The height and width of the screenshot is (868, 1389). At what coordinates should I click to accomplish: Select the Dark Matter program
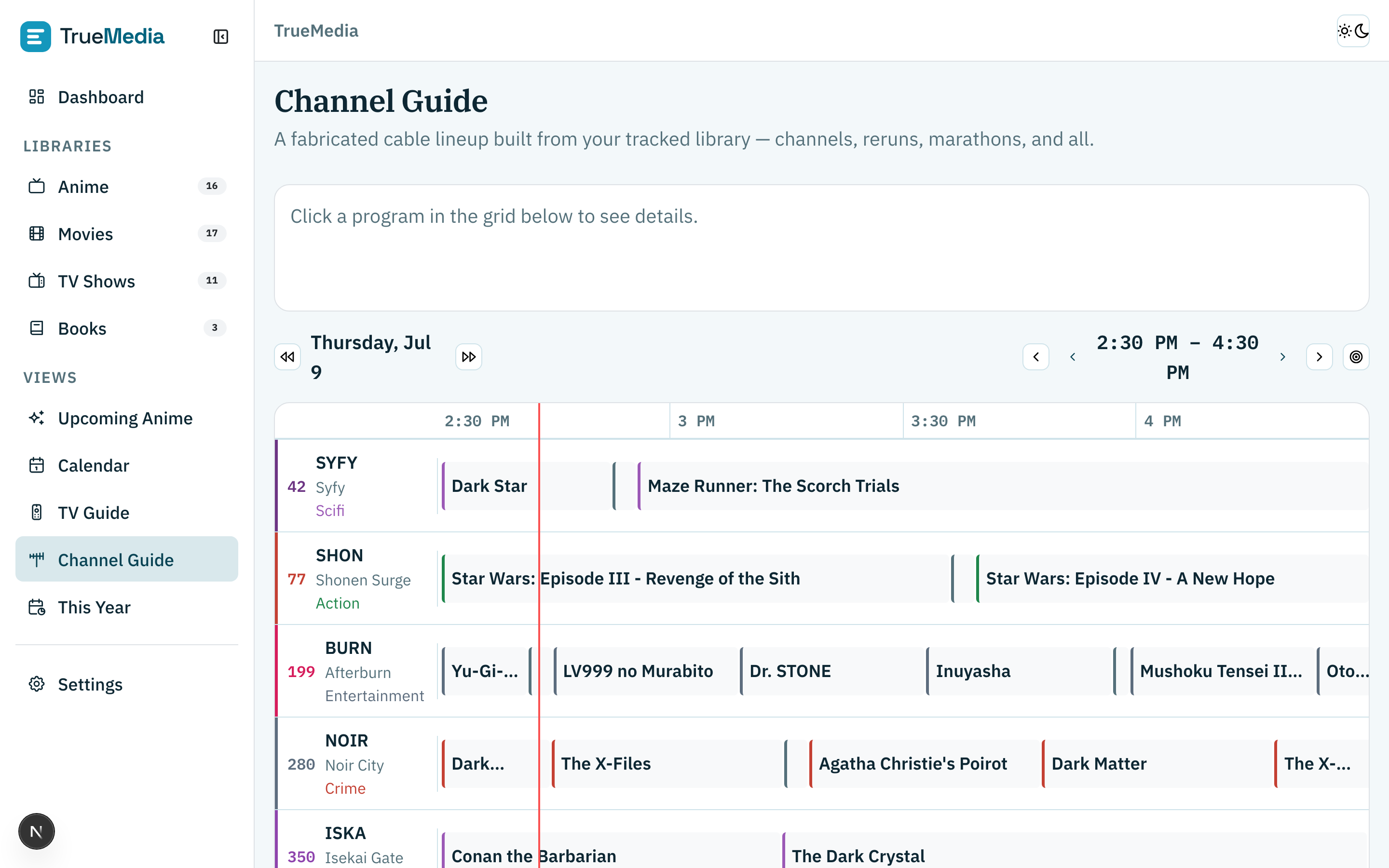1156,763
